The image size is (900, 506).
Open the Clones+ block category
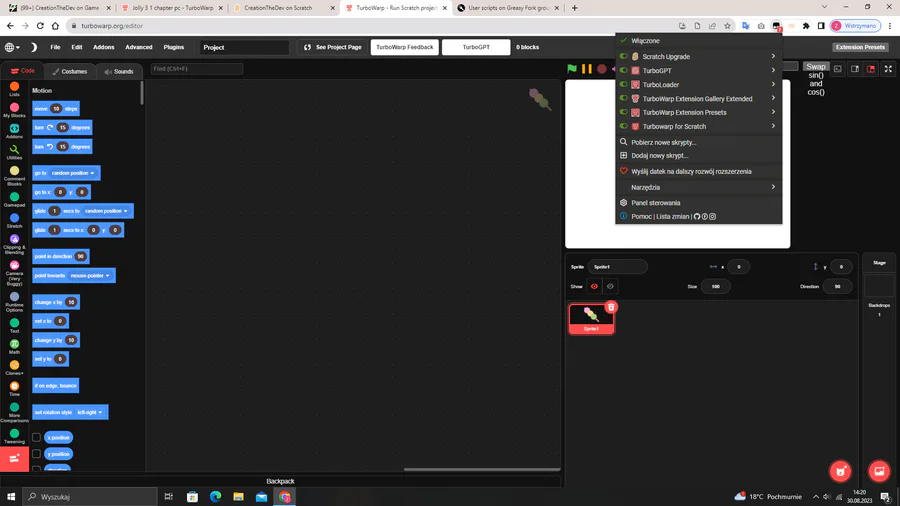(x=14, y=368)
